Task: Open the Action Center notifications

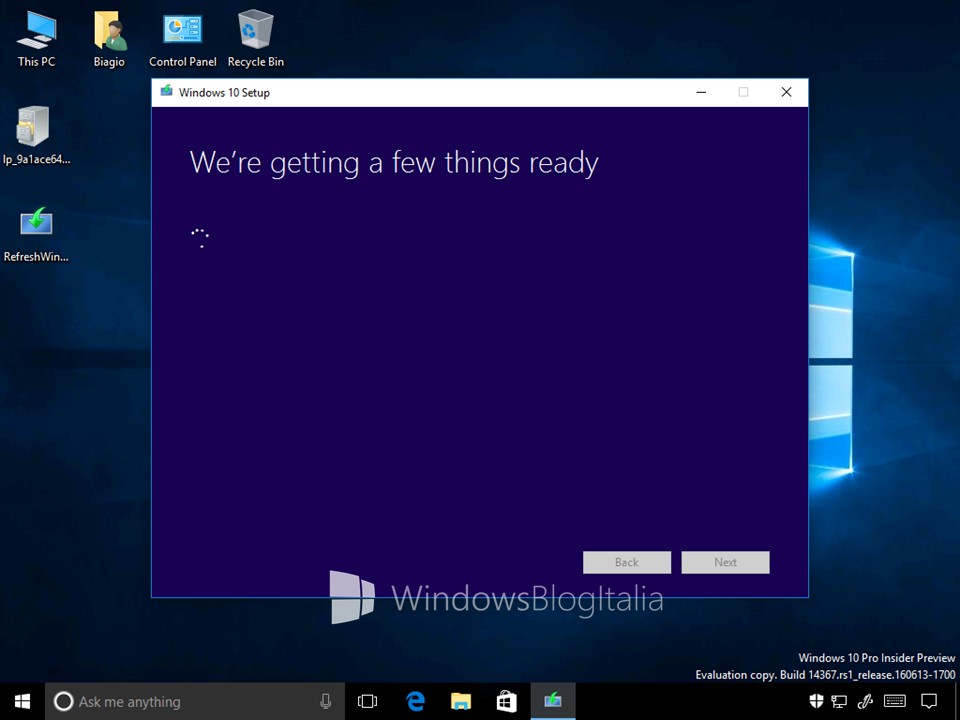Action: 929,702
